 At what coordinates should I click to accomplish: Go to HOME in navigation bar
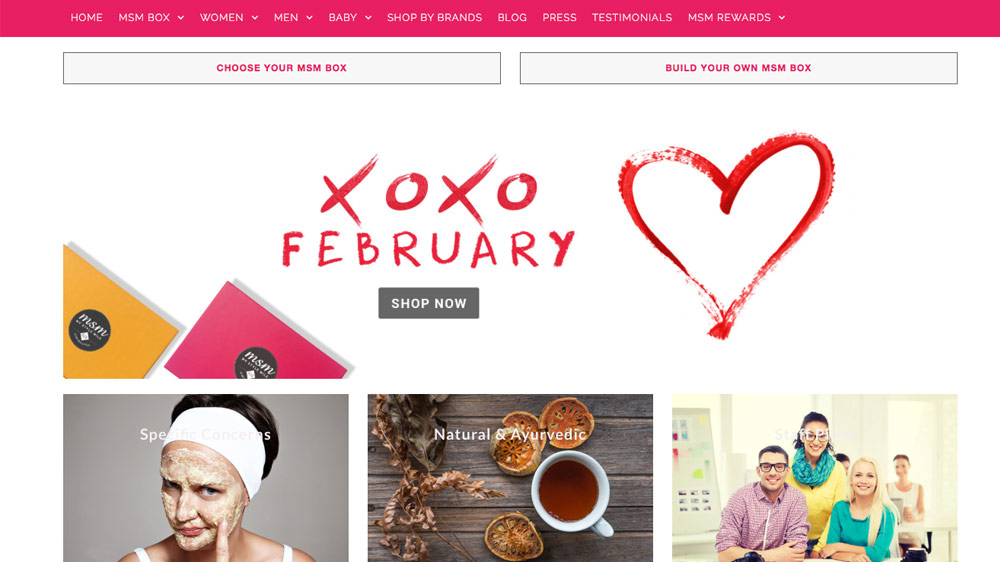(86, 18)
